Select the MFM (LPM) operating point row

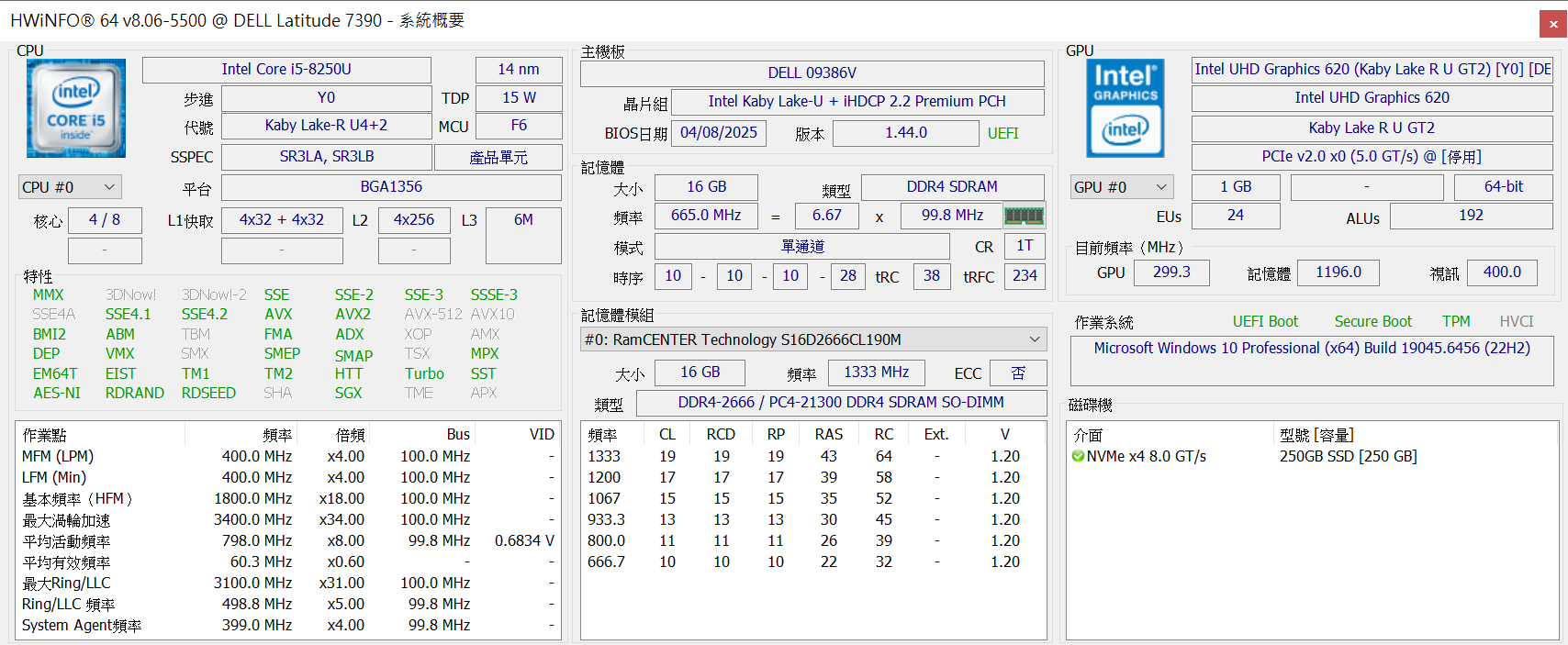point(288,457)
